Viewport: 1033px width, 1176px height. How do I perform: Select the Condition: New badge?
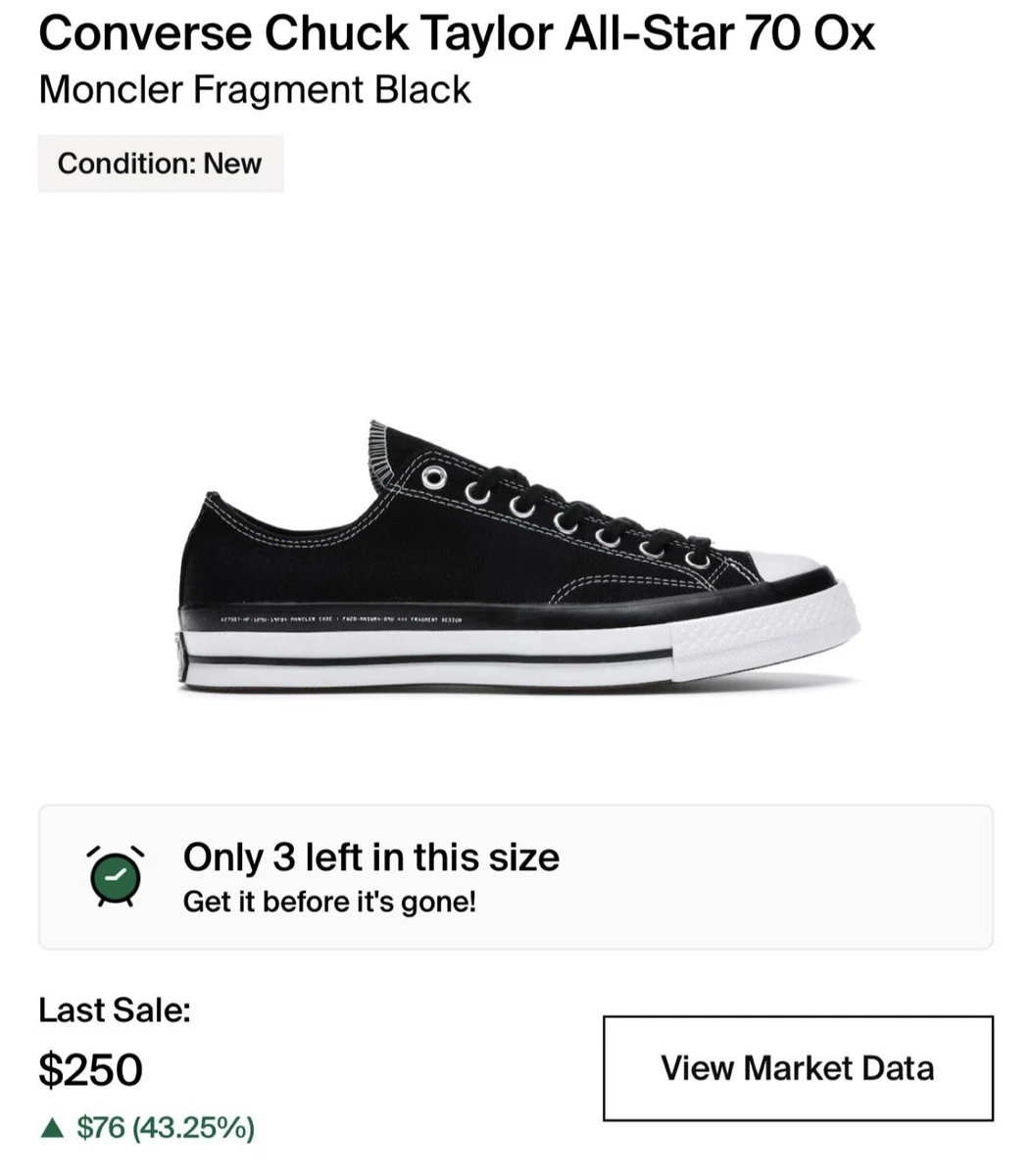(x=161, y=164)
